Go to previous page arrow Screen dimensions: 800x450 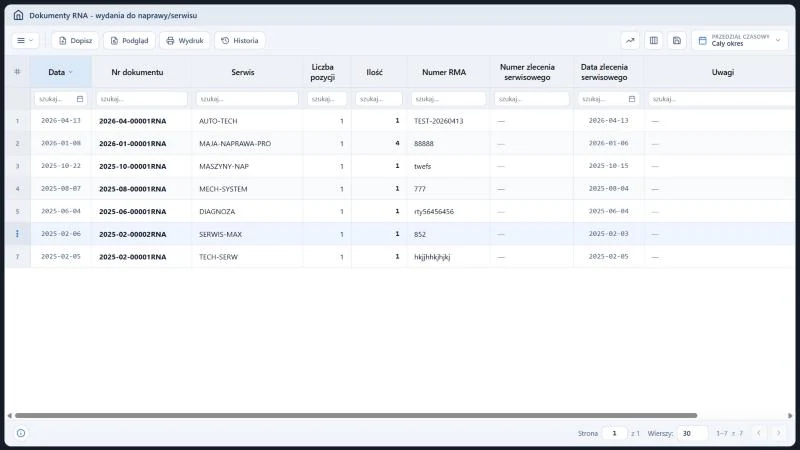coord(759,433)
